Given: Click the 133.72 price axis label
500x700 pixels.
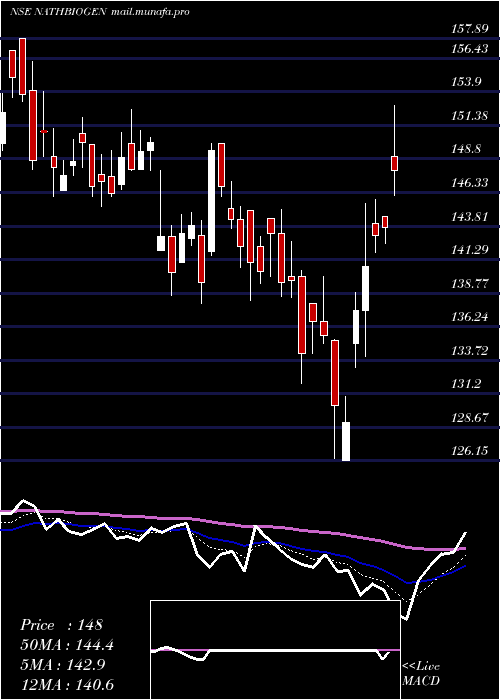Looking at the screenshot, I should point(468,350).
